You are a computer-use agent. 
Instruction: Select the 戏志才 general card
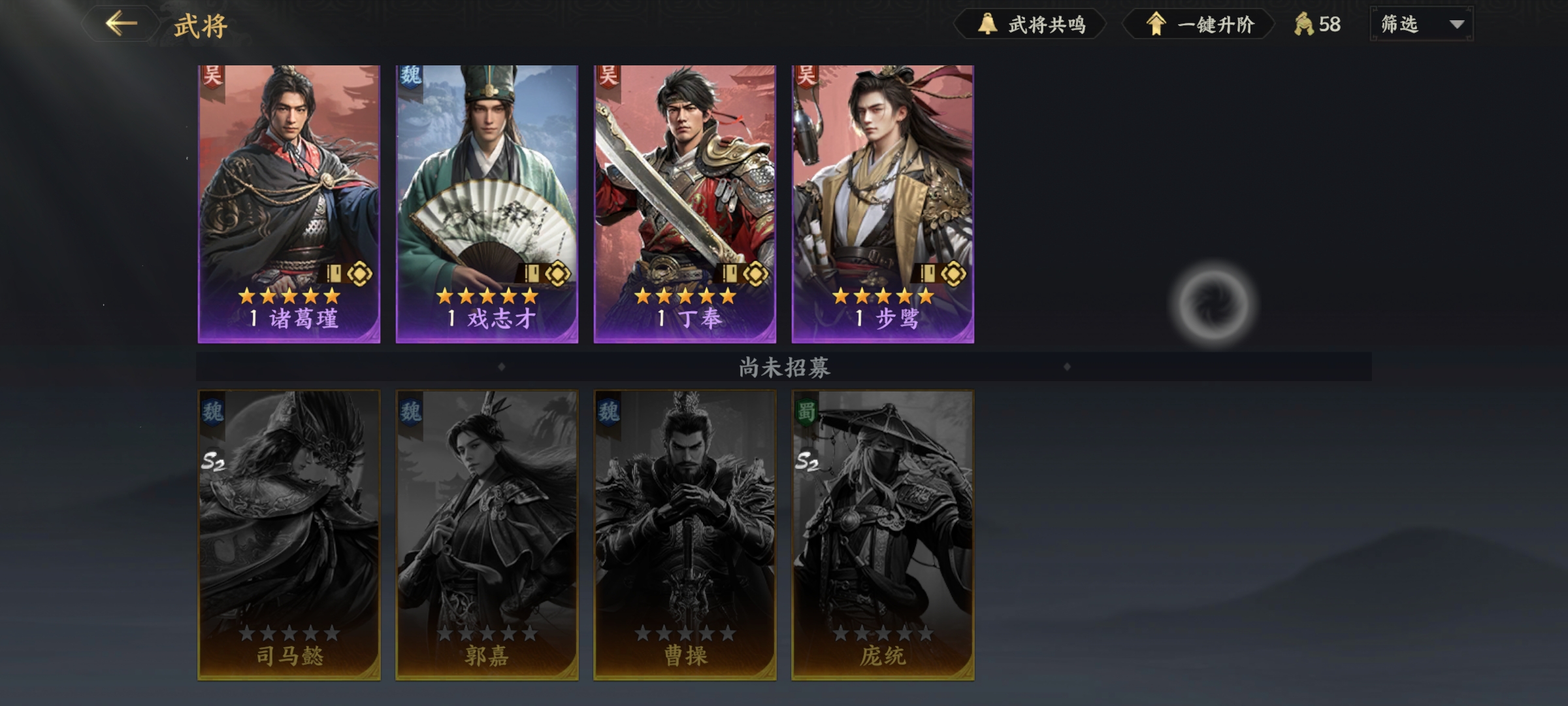coord(487,204)
